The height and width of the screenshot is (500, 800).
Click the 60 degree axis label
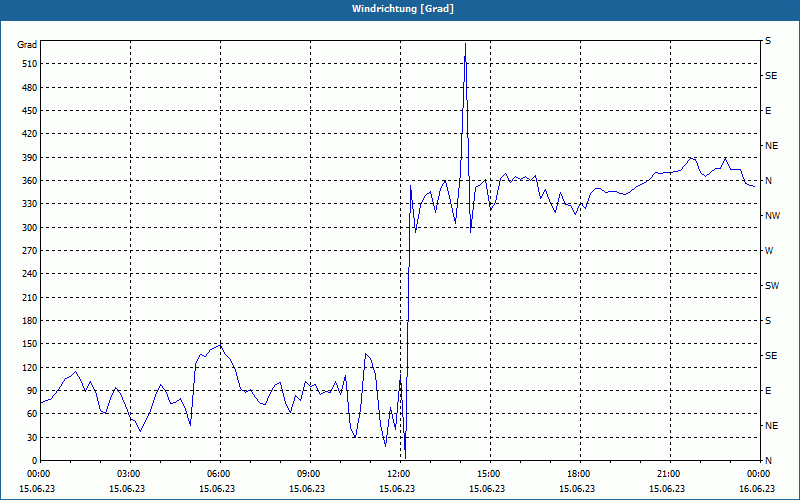[x=32, y=414]
